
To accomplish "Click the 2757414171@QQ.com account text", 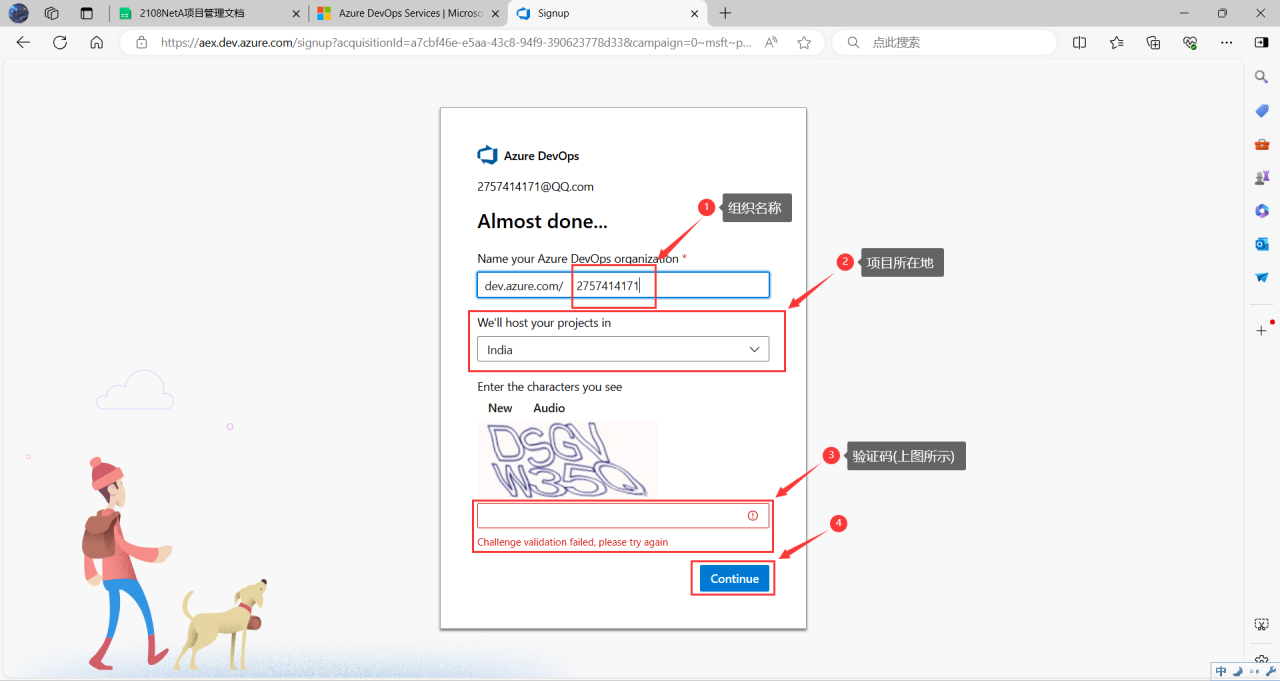I will point(536,187).
